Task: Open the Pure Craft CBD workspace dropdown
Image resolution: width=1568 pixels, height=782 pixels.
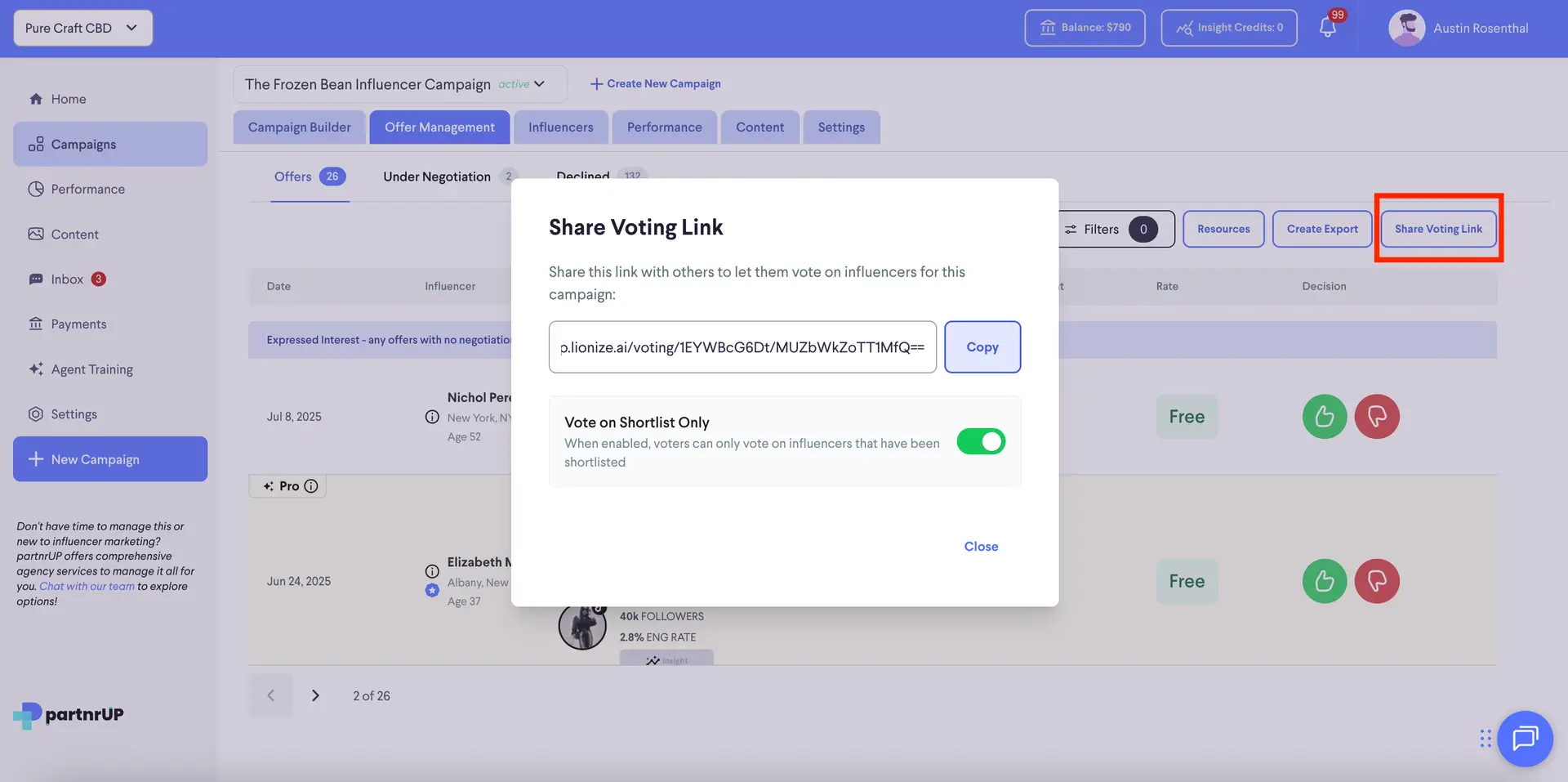Action: (x=82, y=27)
